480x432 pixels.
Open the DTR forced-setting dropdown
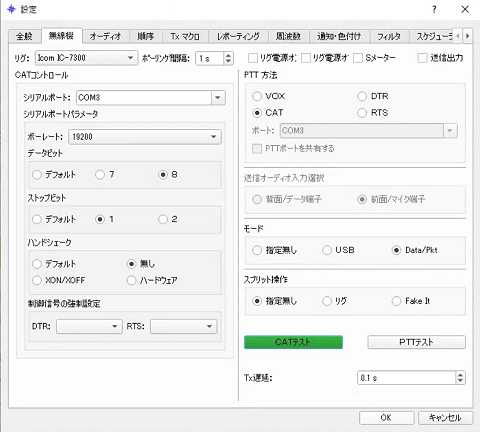pyautogui.click(x=89, y=326)
